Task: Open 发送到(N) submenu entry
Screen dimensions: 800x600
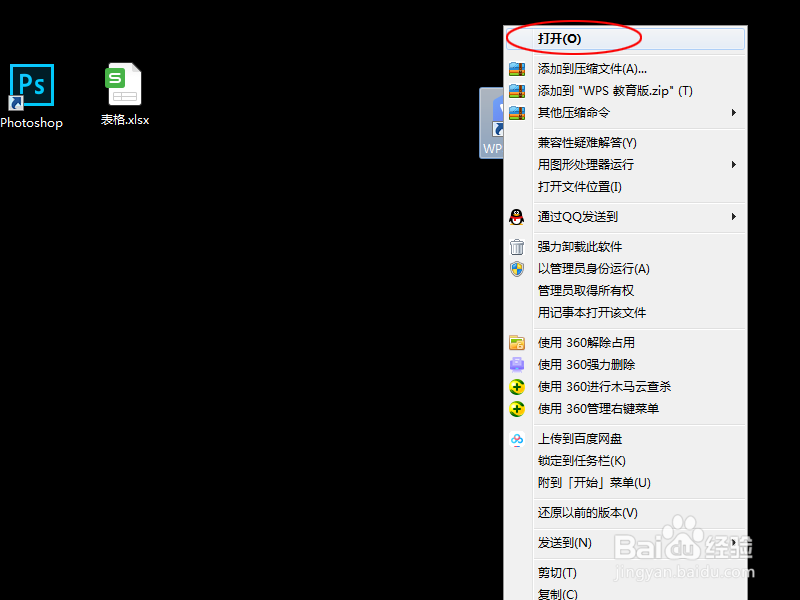Action: pos(625,543)
